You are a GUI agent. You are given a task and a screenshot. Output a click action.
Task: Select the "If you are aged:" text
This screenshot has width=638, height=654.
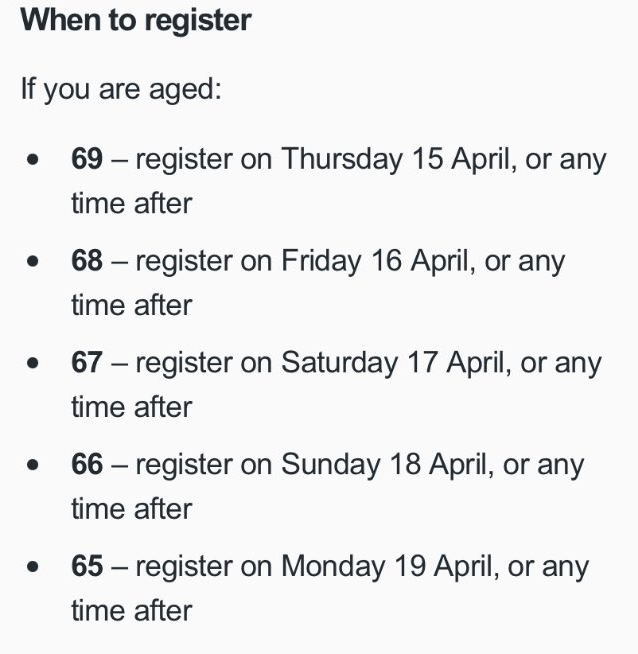[121, 89]
